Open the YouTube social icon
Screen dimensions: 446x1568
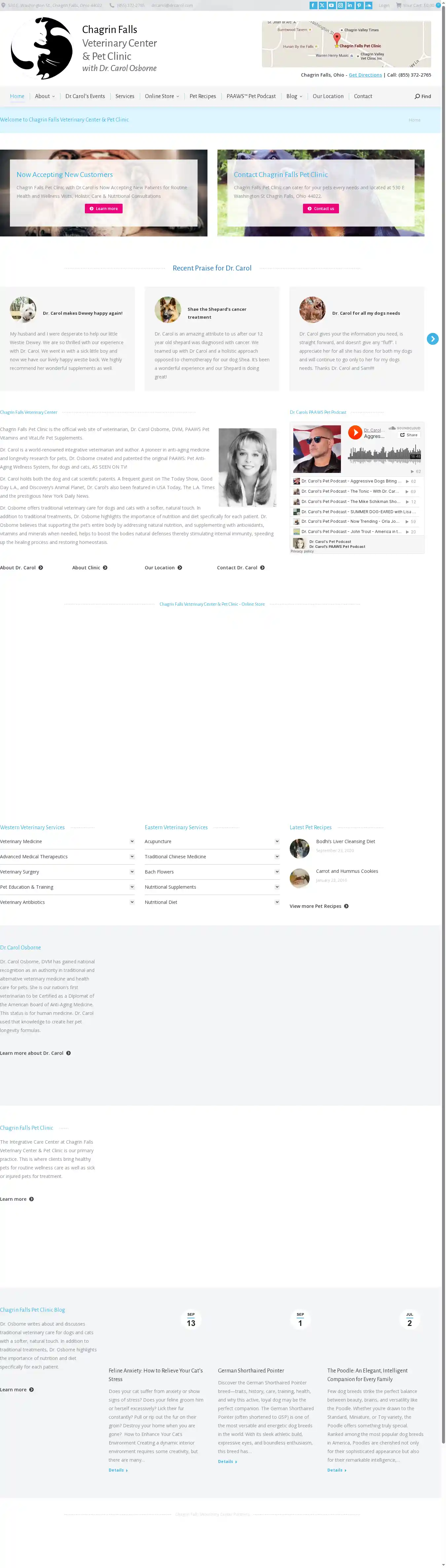coord(331,6)
